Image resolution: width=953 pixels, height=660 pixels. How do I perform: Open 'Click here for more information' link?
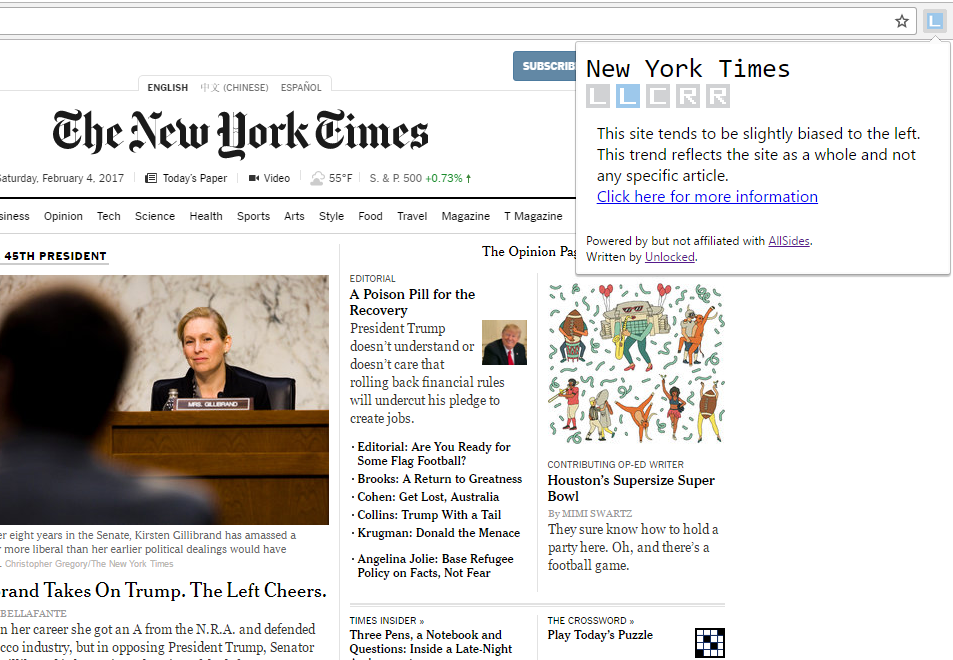coord(707,197)
